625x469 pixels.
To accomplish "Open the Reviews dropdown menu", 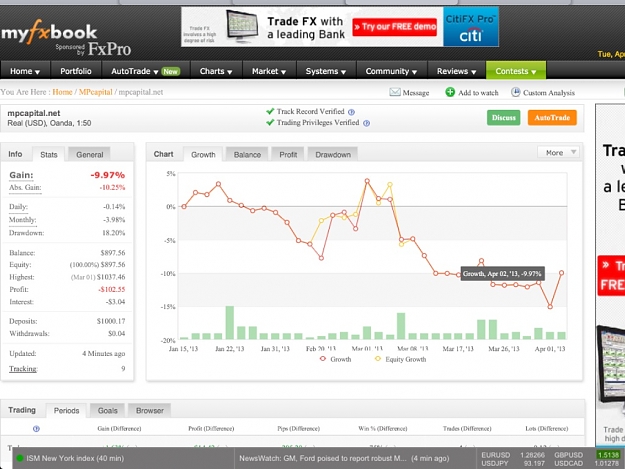I will (x=456, y=71).
